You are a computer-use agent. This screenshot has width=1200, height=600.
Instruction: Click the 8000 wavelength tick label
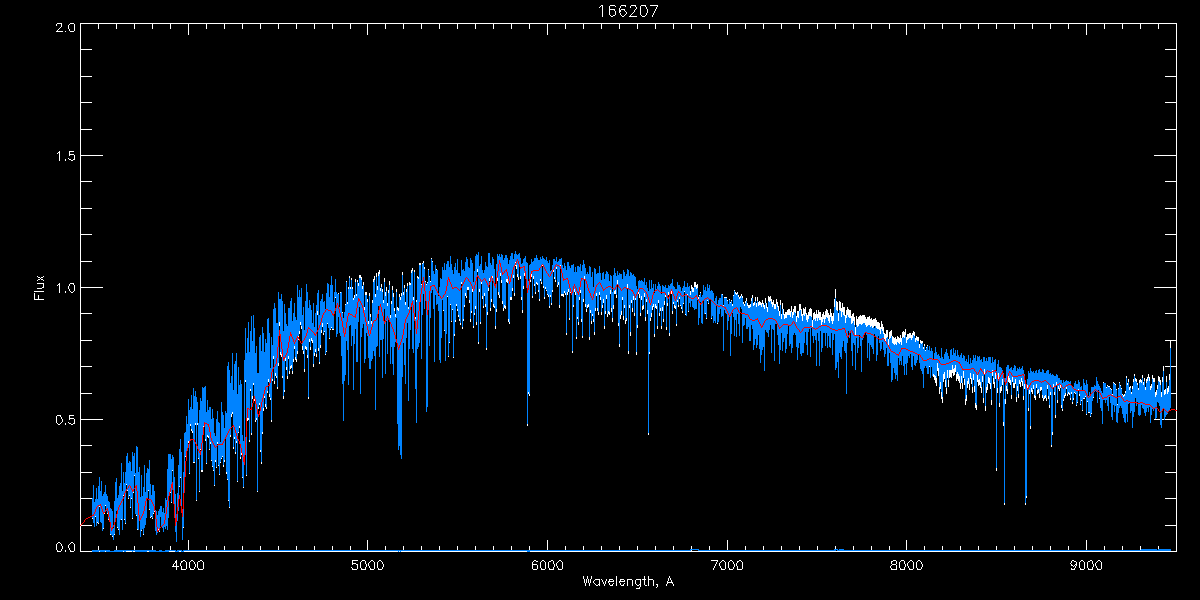click(x=907, y=564)
